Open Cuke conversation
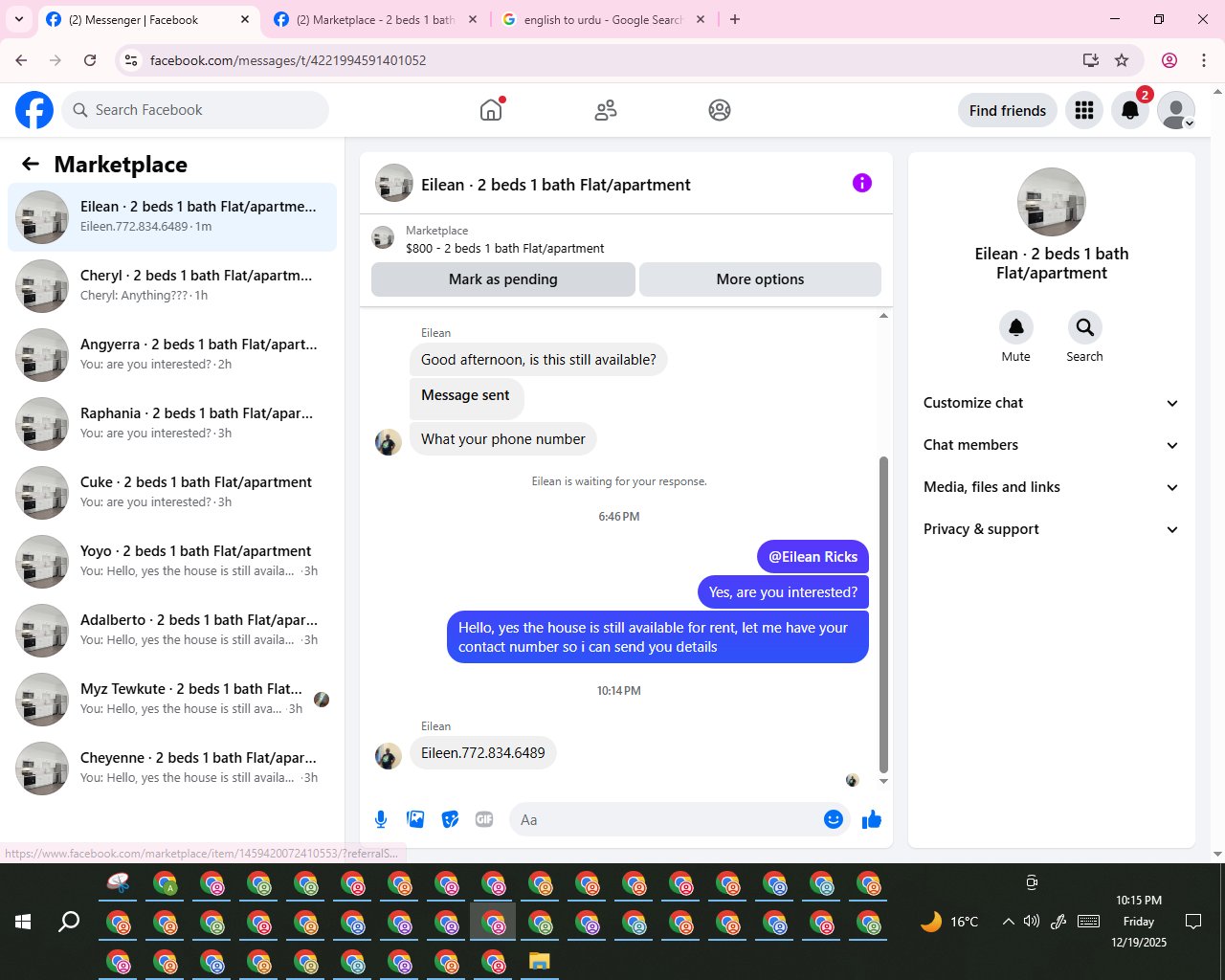1225x980 pixels. [172, 493]
